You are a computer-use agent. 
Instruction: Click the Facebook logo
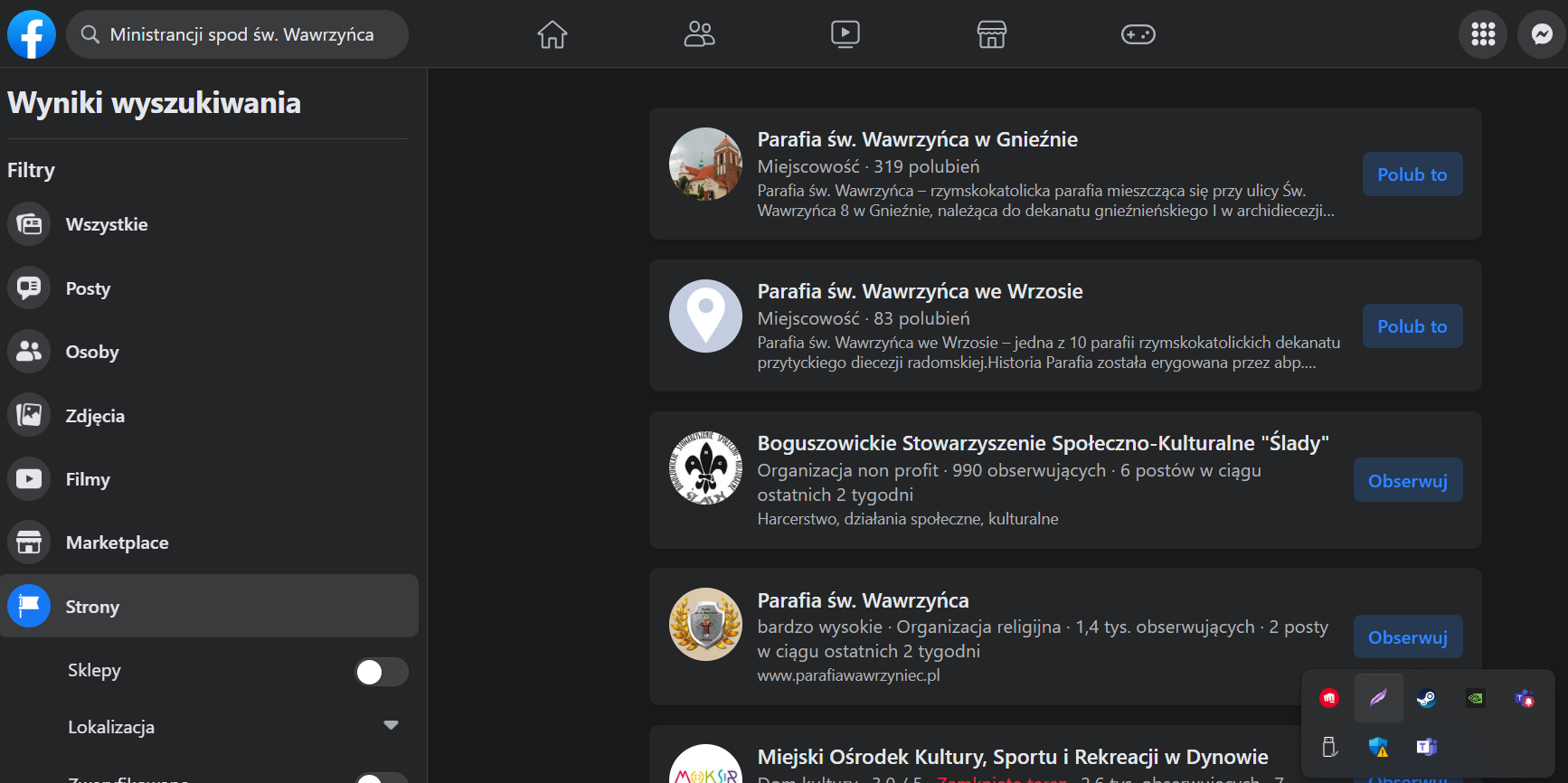click(32, 34)
